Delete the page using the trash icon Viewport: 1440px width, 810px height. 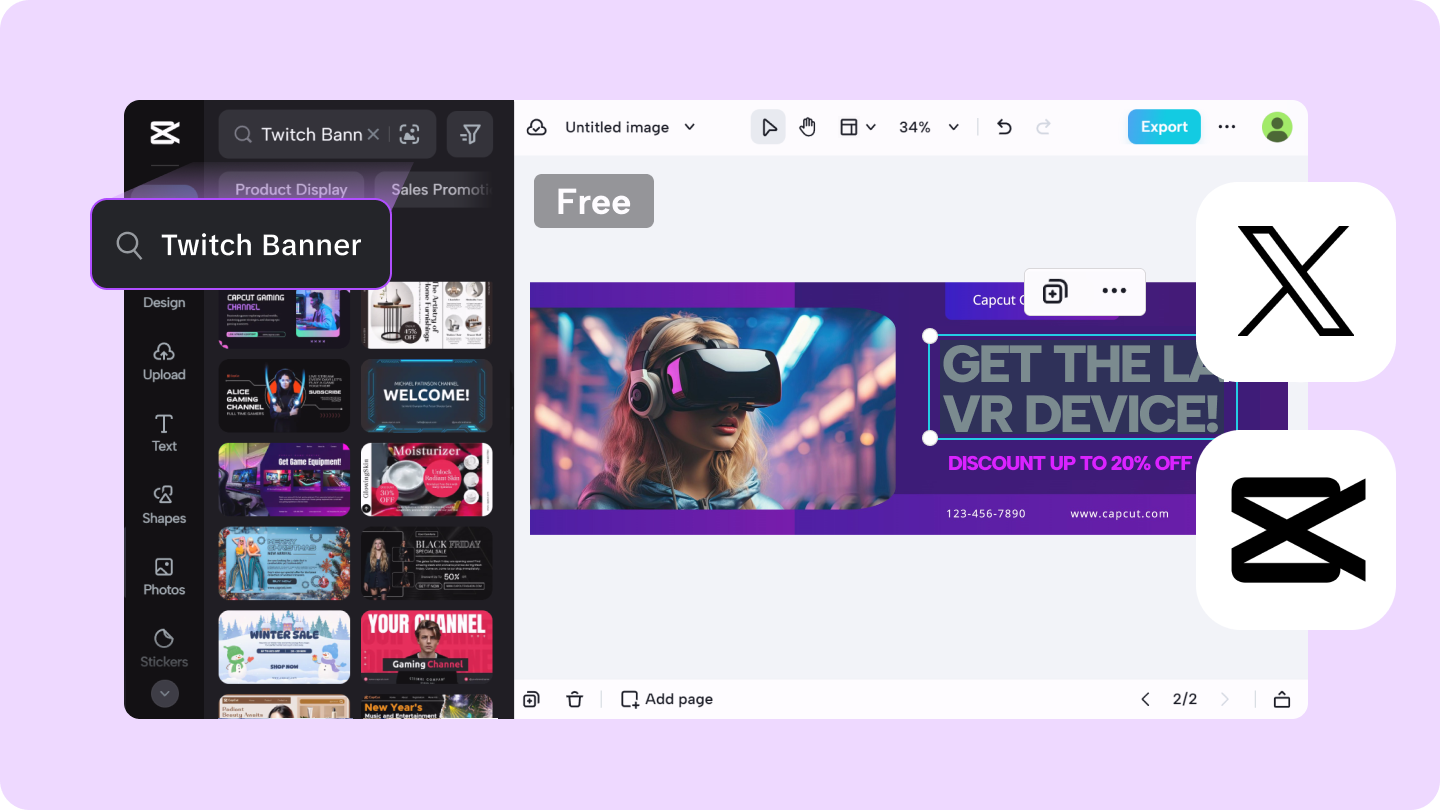pos(575,698)
